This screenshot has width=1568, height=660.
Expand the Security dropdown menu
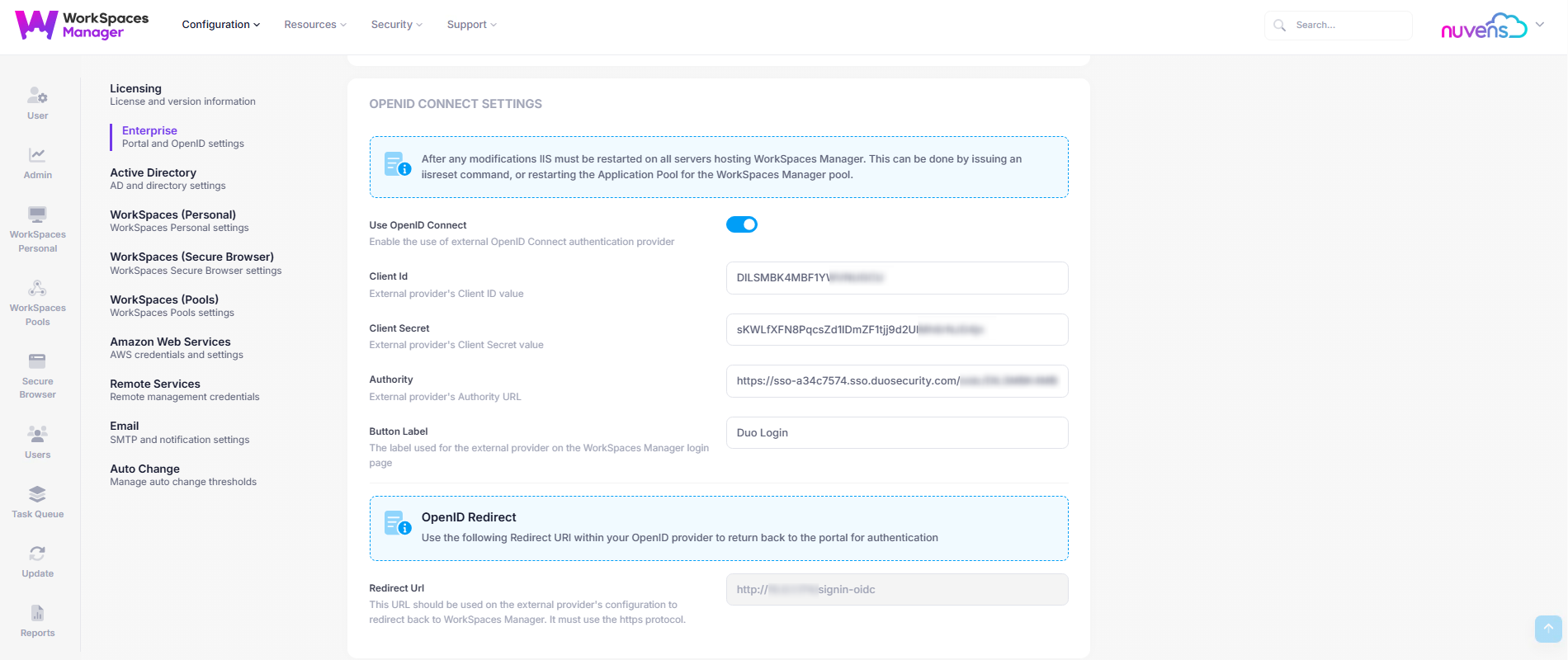(x=396, y=25)
